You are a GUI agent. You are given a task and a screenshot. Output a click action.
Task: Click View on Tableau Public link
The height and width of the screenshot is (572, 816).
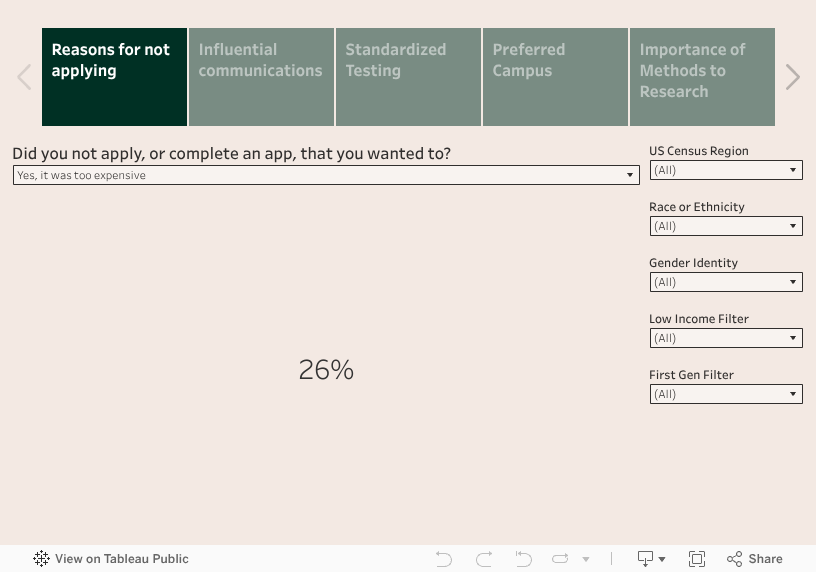point(121,559)
